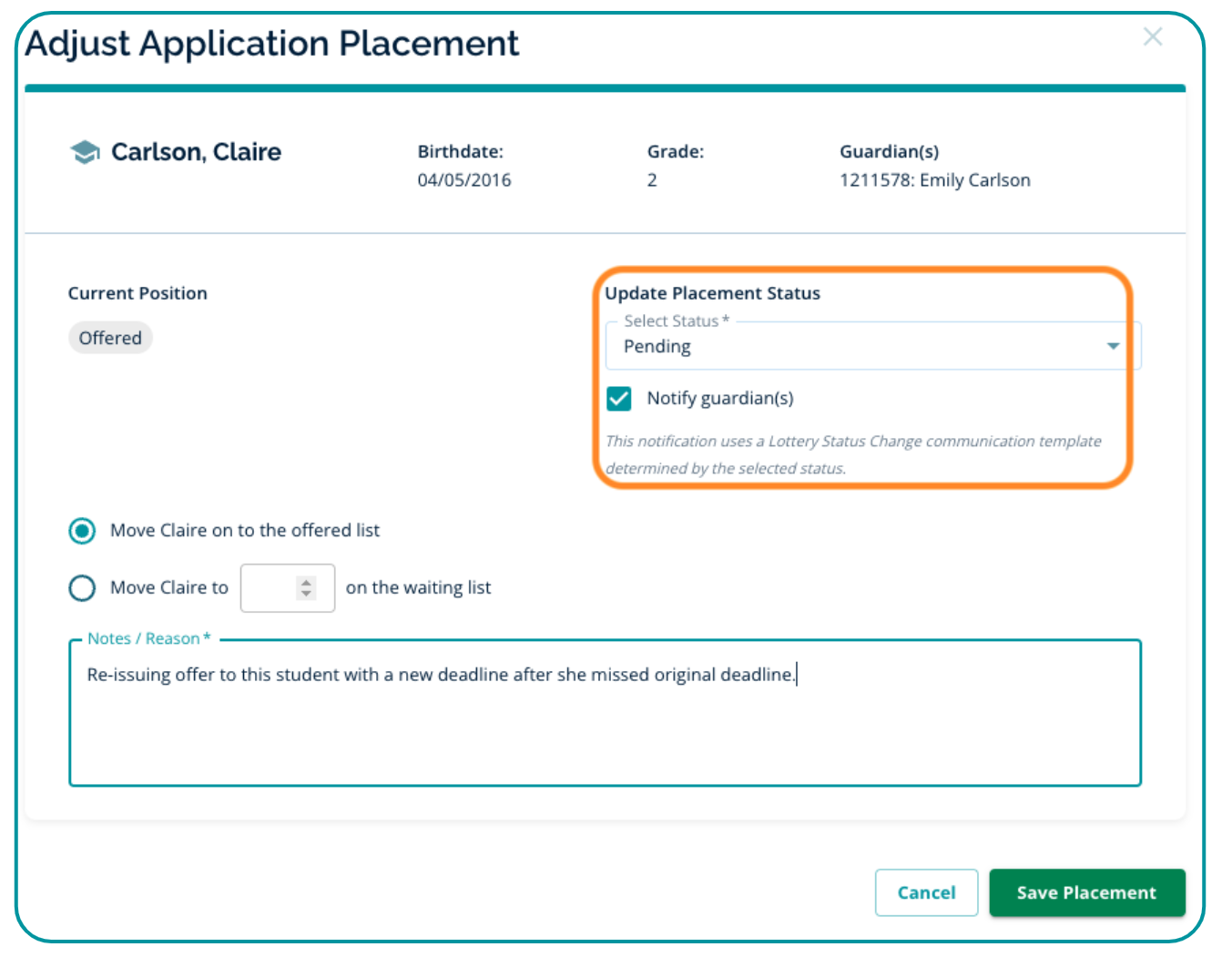The width and height of the screenshot is (1232, 957).
Task: Click the Select Status dropdown arrow
Action: (x=1112, y=346)
